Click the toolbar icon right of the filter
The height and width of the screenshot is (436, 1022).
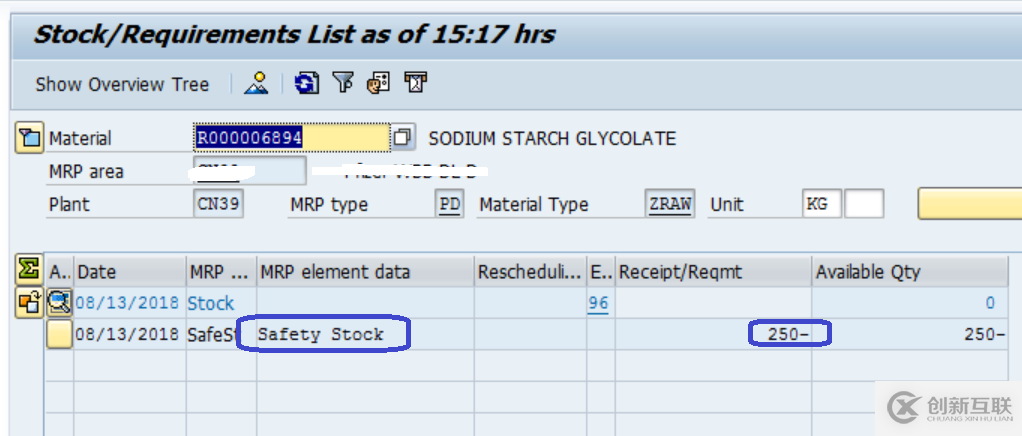coord(379,83)
